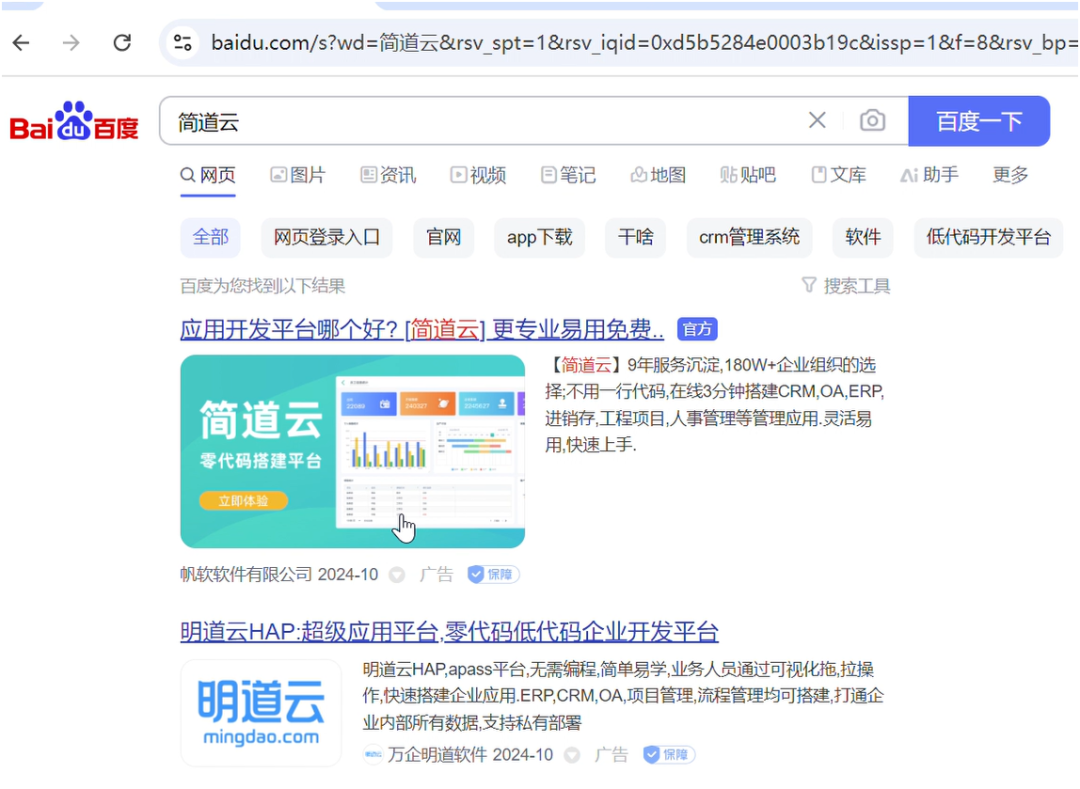Select the 官网 filter chip
The height and width of the screenshot is (789, 1080).
point(443,237)
